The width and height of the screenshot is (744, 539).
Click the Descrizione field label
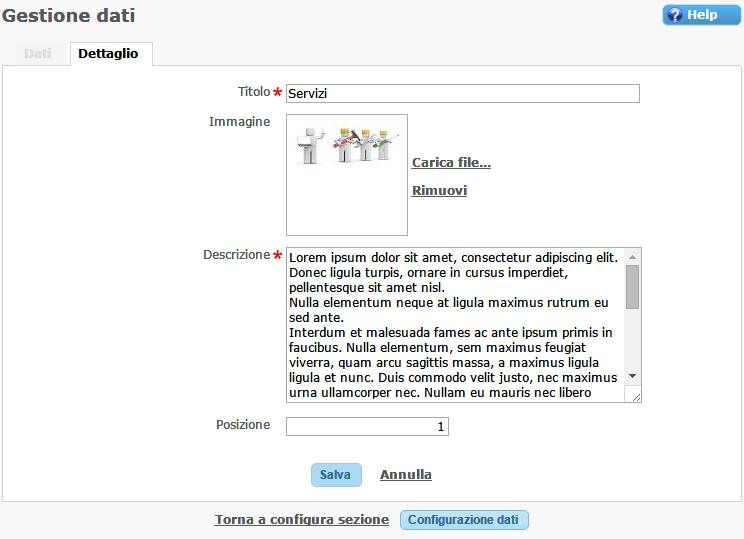[236, 255]
